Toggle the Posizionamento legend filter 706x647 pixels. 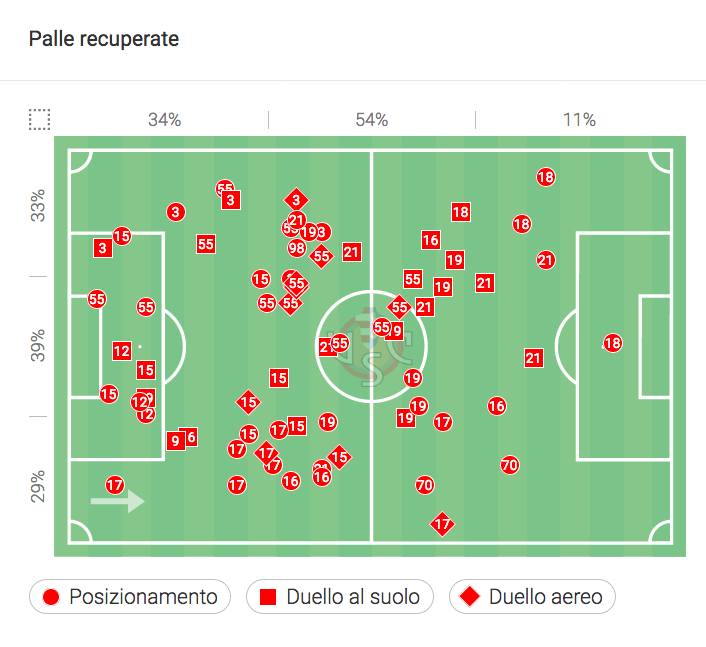pos(130,597)
